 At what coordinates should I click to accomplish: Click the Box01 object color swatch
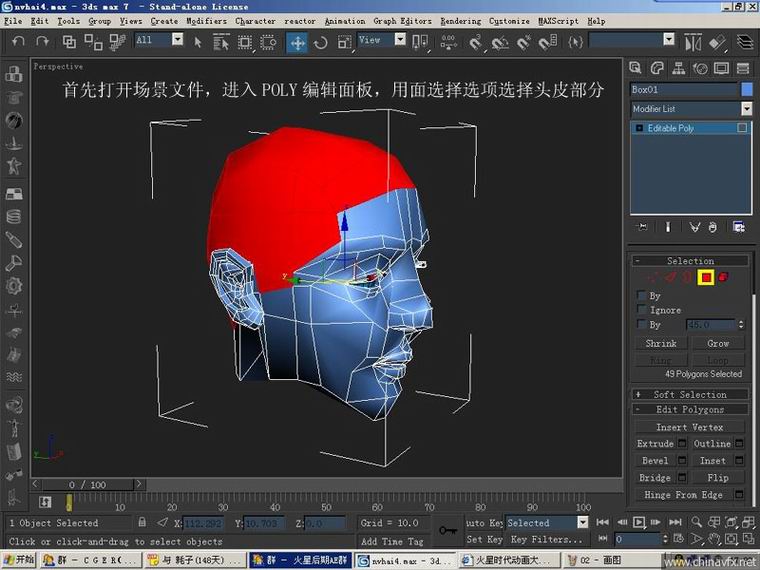[747, 89]
